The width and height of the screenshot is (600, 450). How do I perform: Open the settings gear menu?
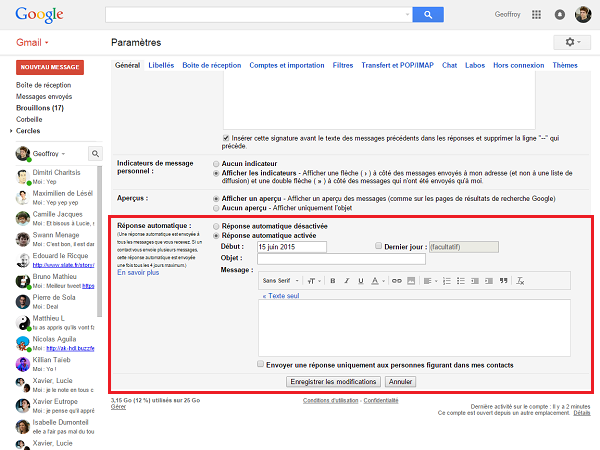point(572,42)
